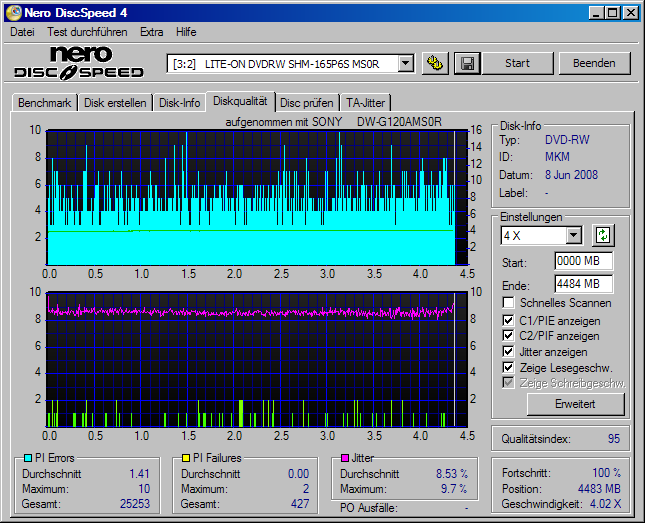
Task: Click the Ende field showing 4484 MB
Action: (584, 284)
